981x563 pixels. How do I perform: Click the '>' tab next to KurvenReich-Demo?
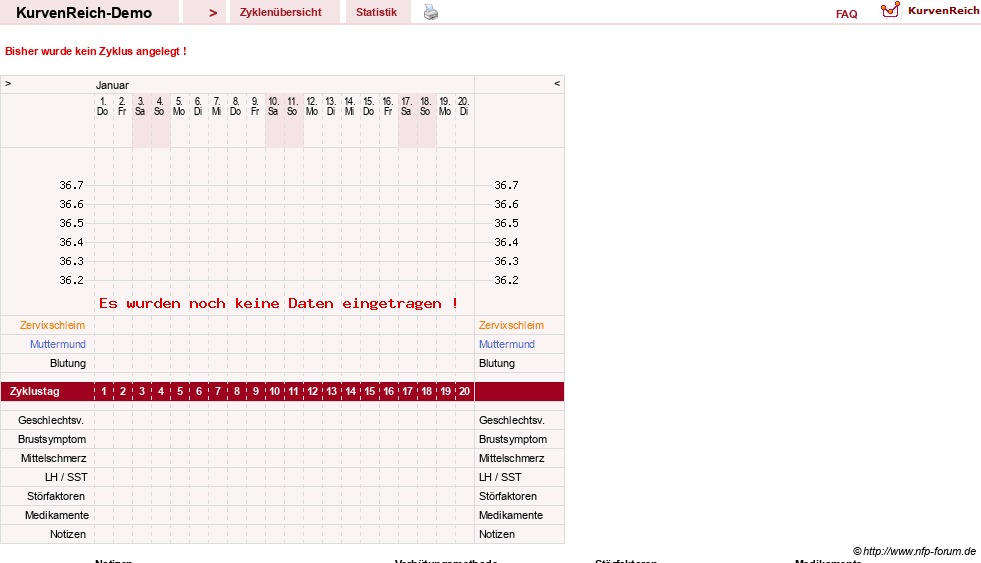(x=213, y=13)
